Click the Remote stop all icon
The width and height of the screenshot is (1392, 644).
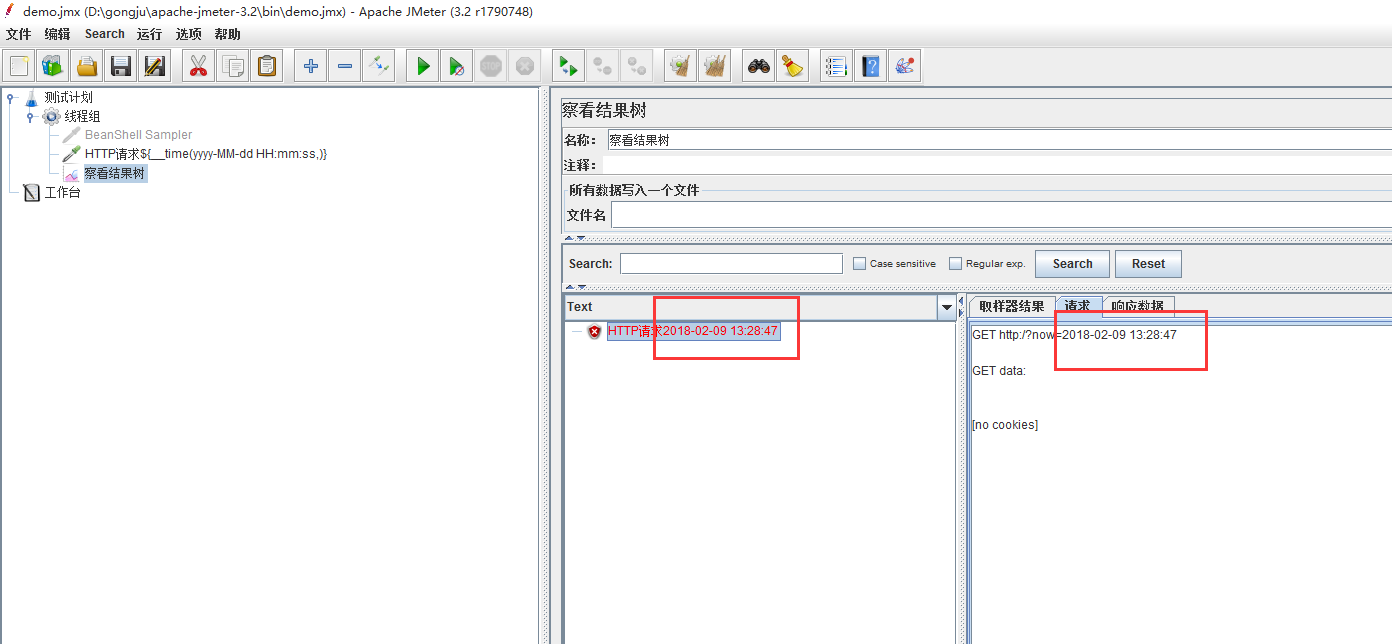(x=602, y=66)
